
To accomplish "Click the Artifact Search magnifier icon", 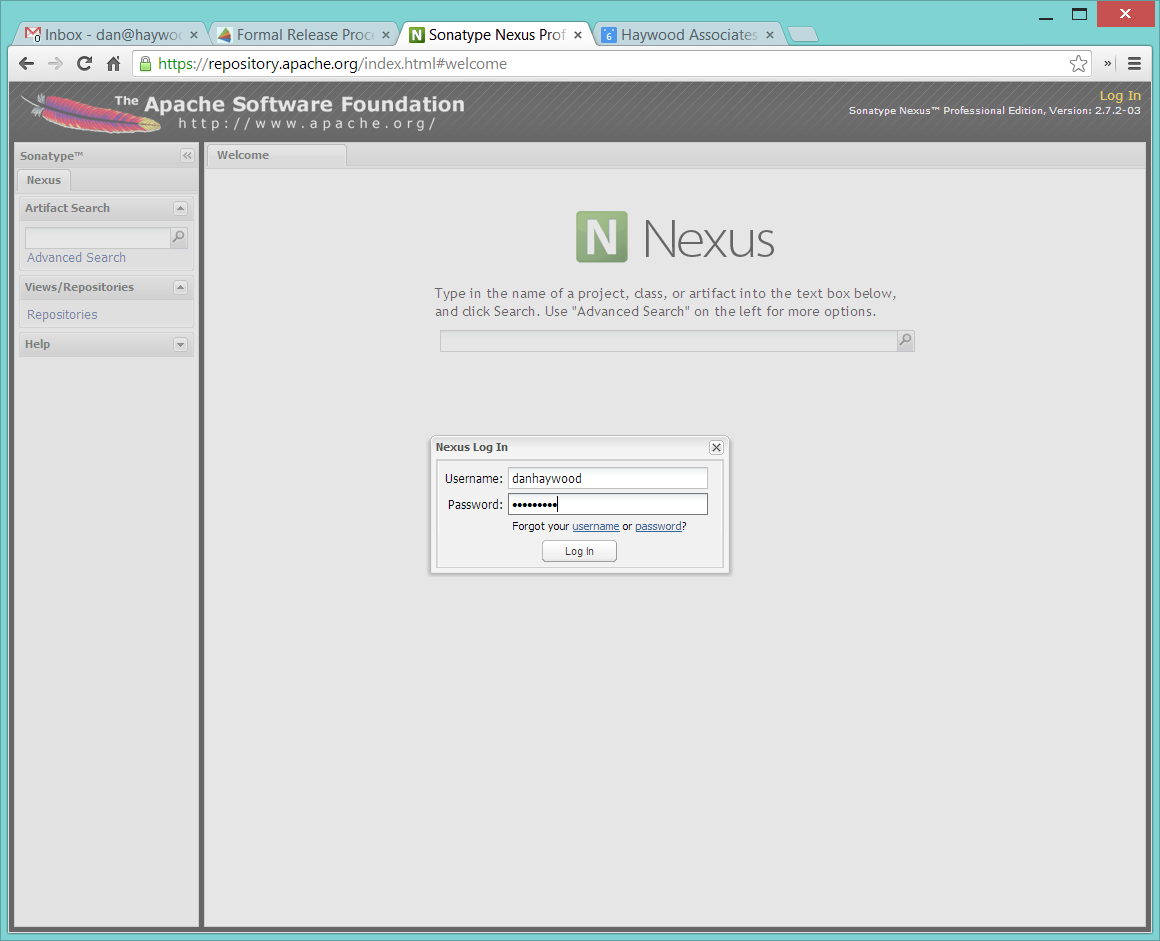I will pos(178,238).
